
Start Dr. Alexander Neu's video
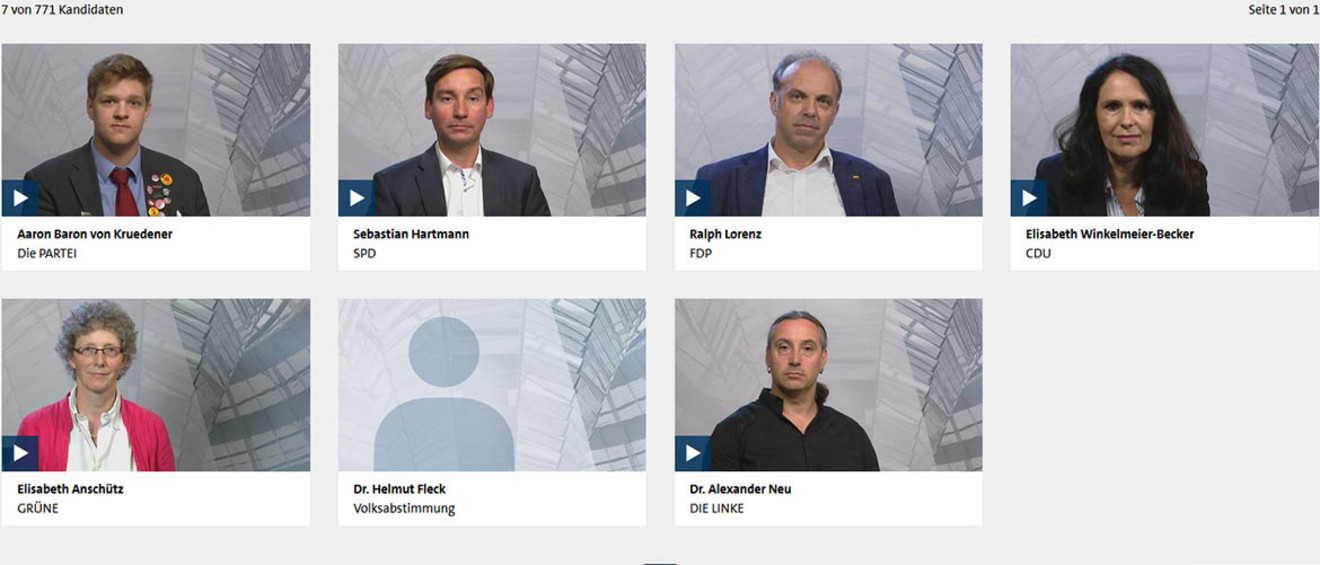click(693, 453)
